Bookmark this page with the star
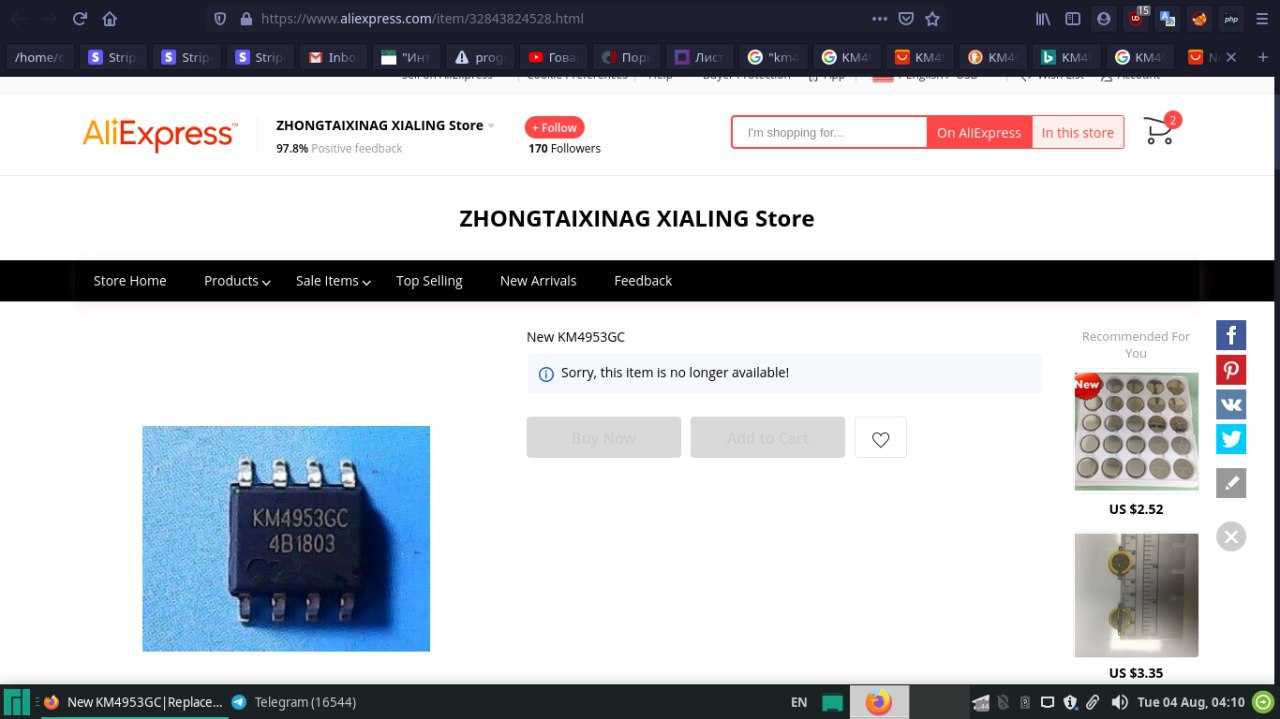Screen dimensions: 1280x719 tap(933, 18)
